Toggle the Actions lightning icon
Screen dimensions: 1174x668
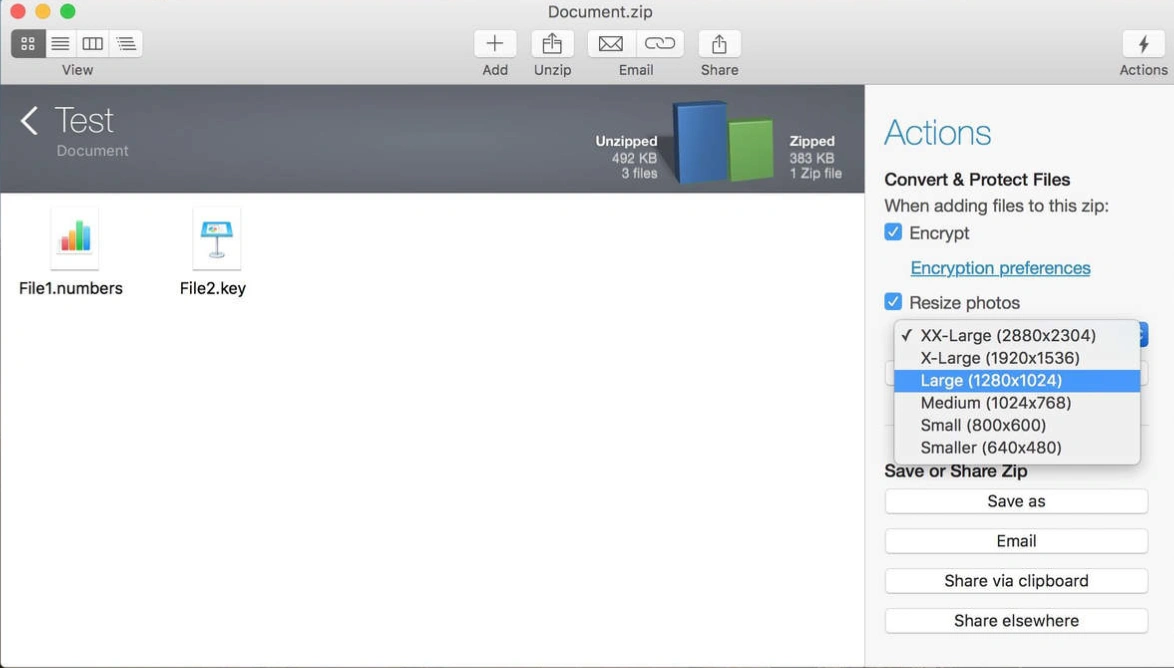[x=1143, y=43]
